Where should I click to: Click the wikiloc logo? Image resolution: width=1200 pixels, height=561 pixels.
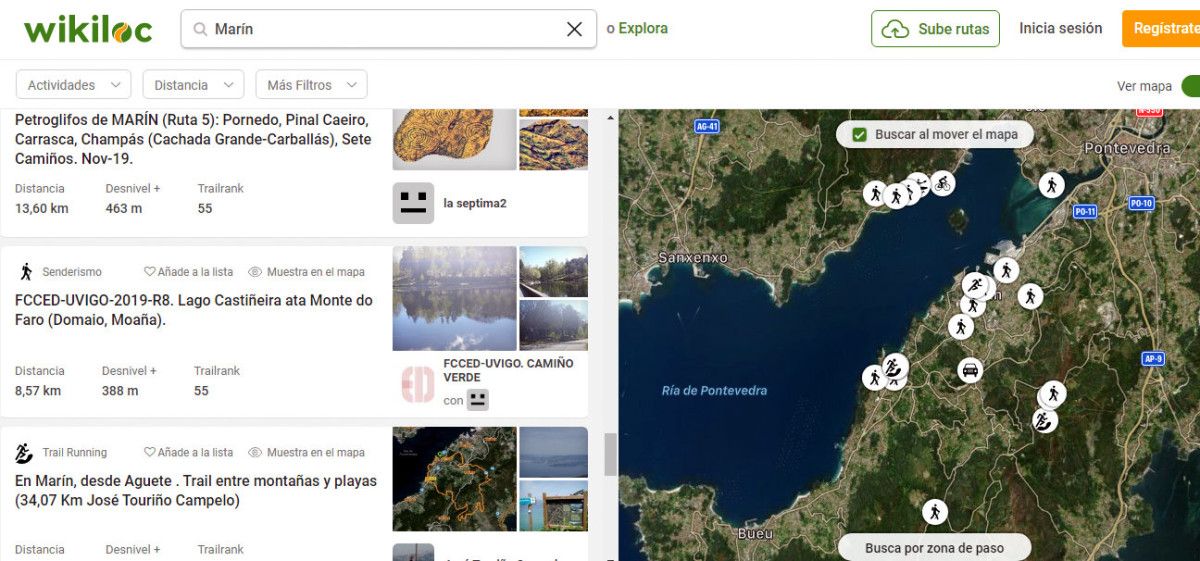pos(88,29)
